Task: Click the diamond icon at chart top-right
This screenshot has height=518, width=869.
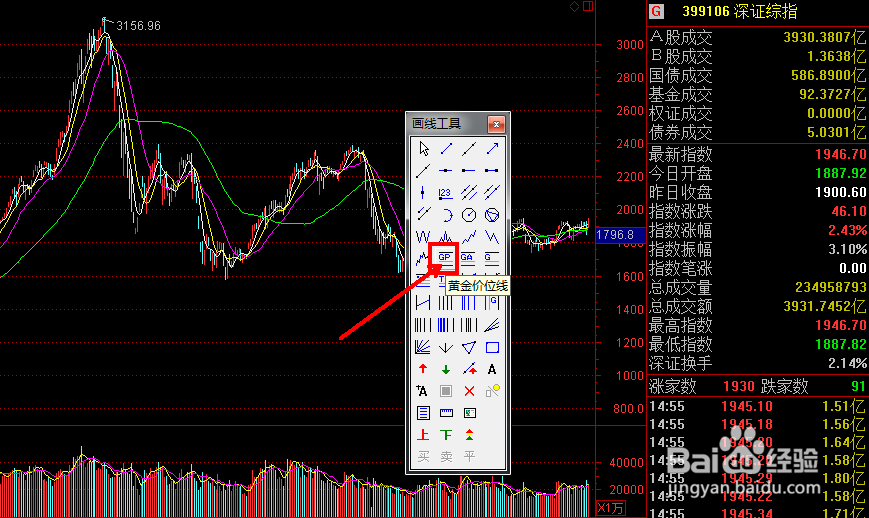Action: click(x=575, y=6)
